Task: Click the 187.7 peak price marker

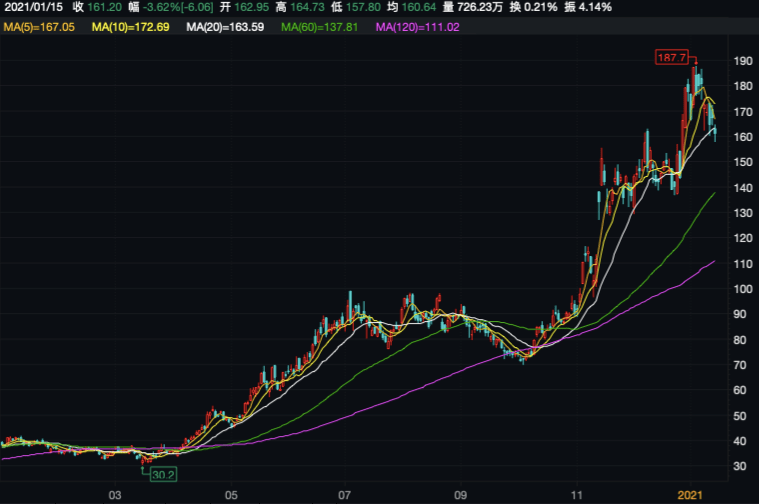Action: coord(669,58)
